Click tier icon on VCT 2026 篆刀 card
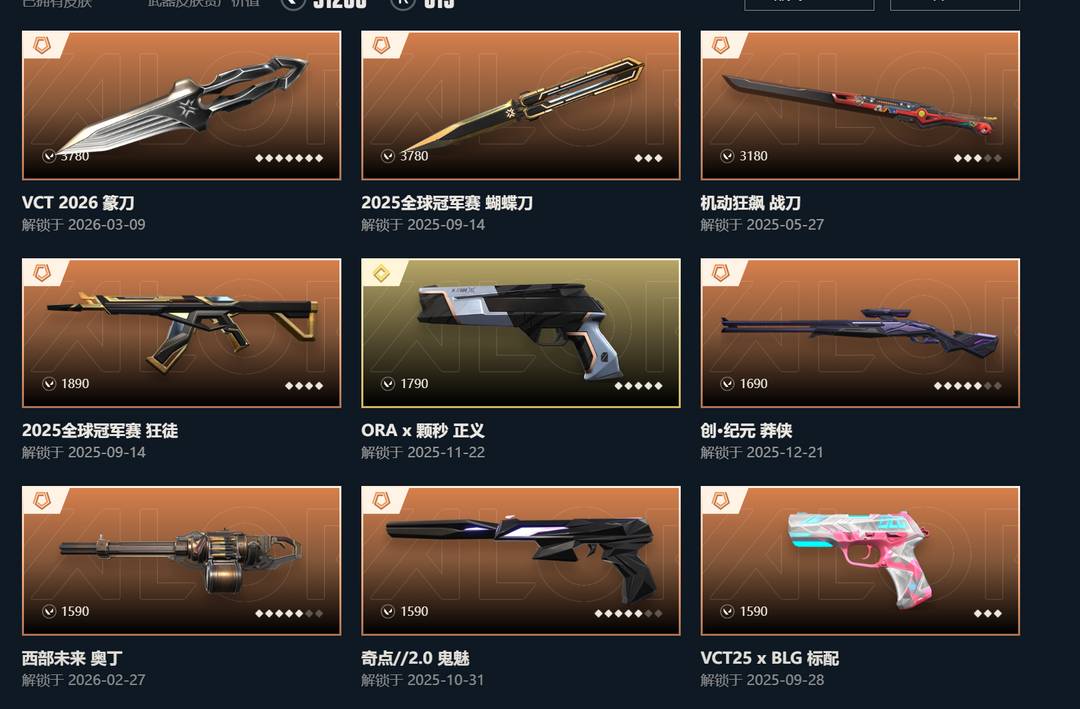Screen dimensions: 1080x709 click(42, 45)
